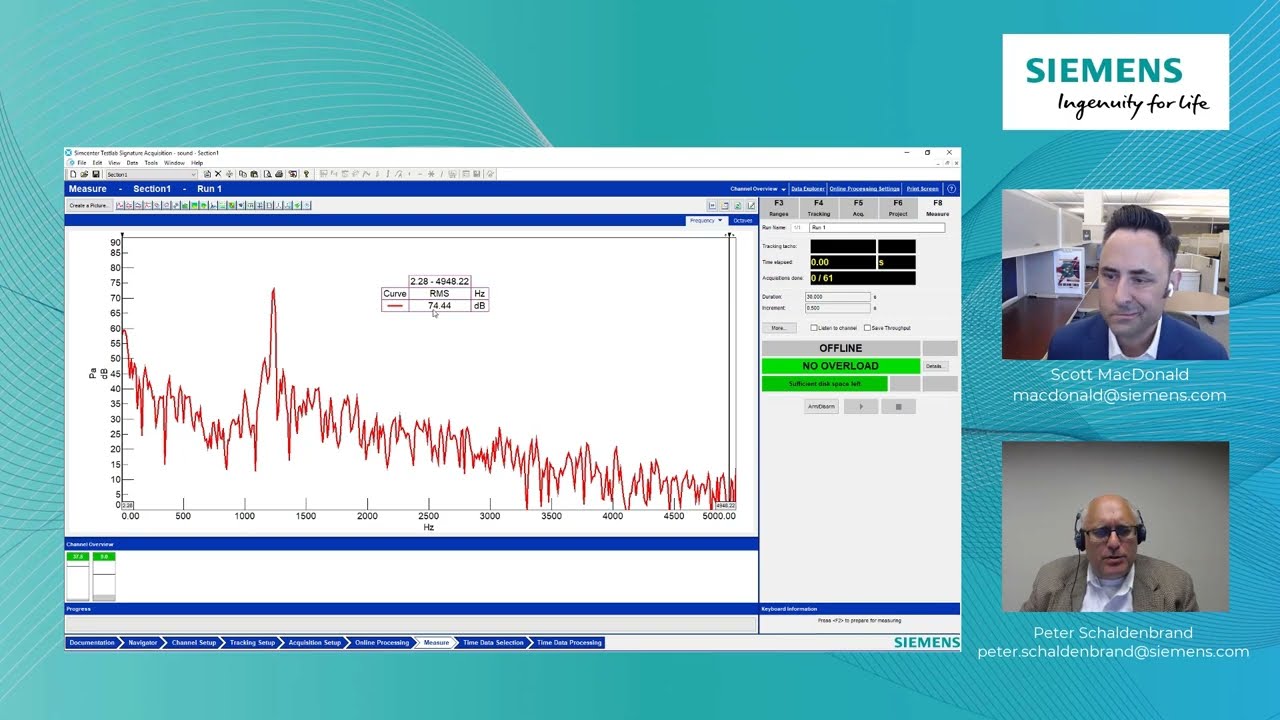Open the Online Processing Settings link
The width and height of the screenshot is (1280, 720).
865,189
